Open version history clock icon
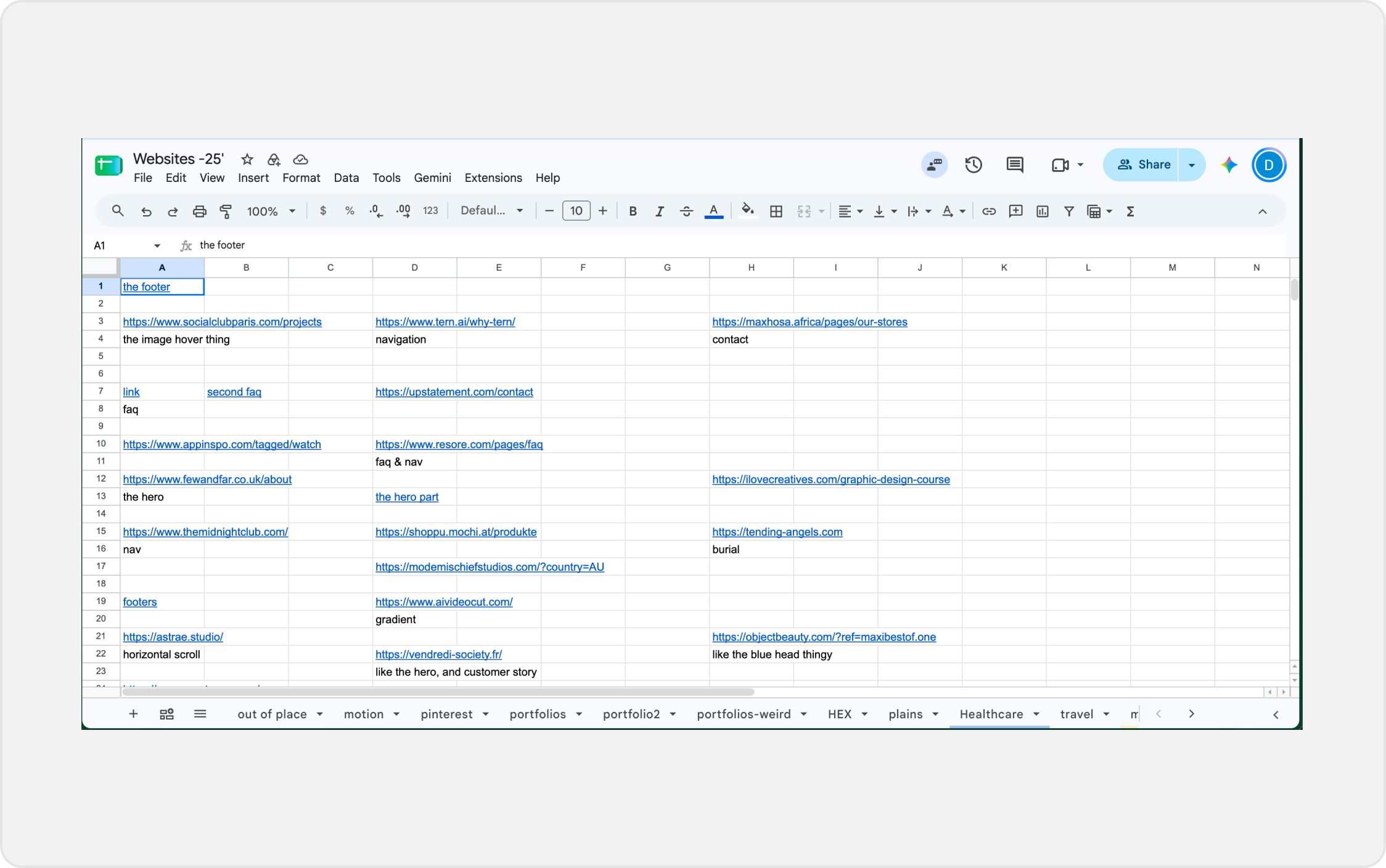 tap(974, 165)
